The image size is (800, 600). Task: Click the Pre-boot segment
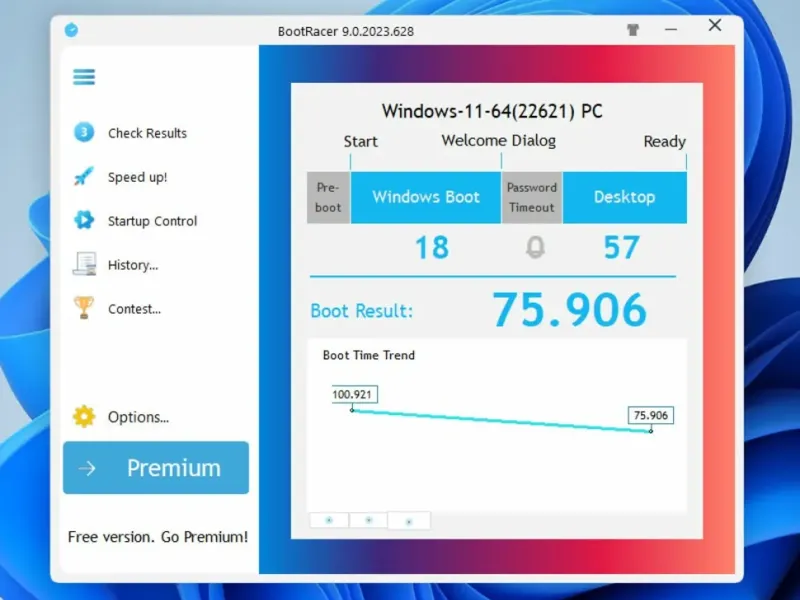(x=328, y=197)
